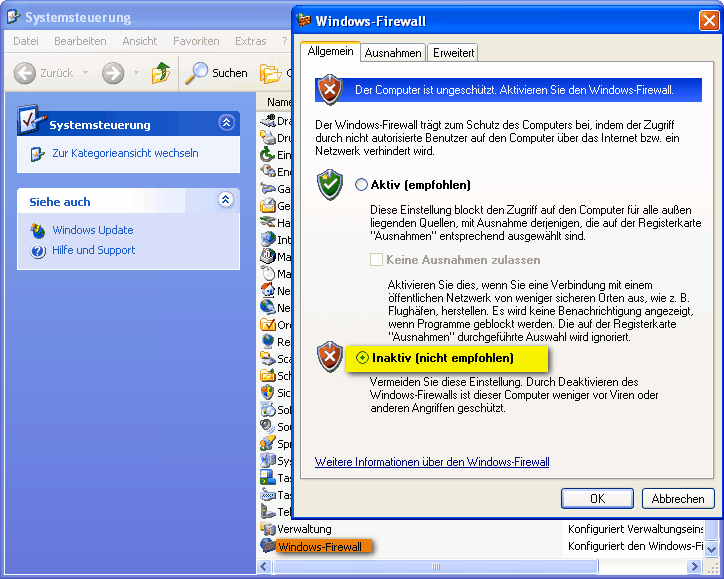
Task: Open the Extras menu
Action: tap(251, 41)
